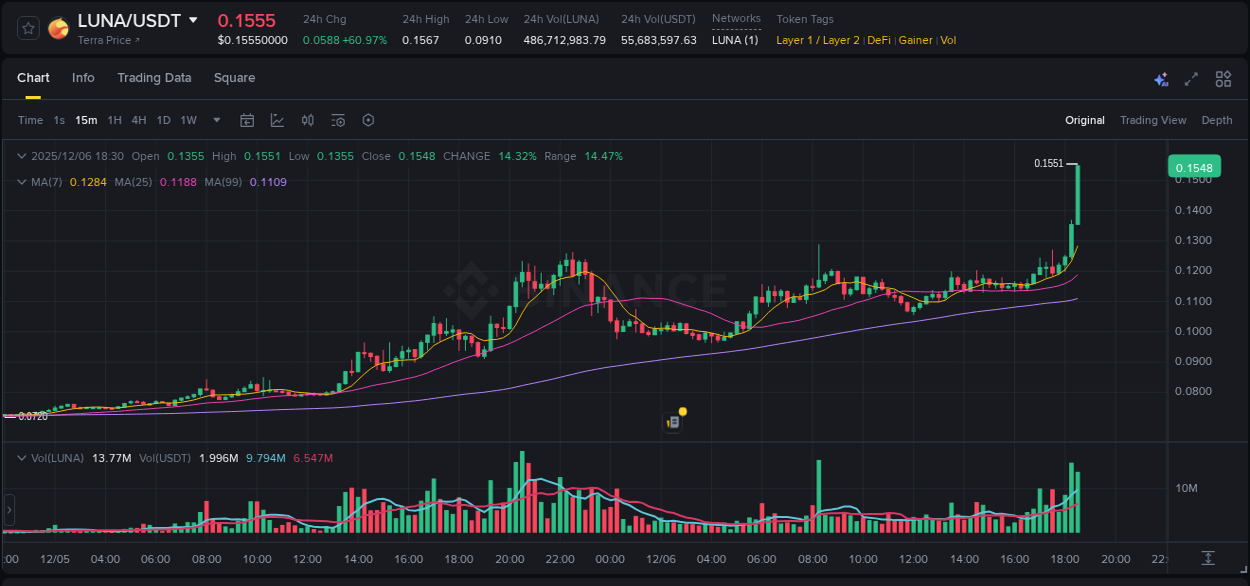Open chart settings via the hexagon icon
The image size is (1250, 586).
click(368, 120)
